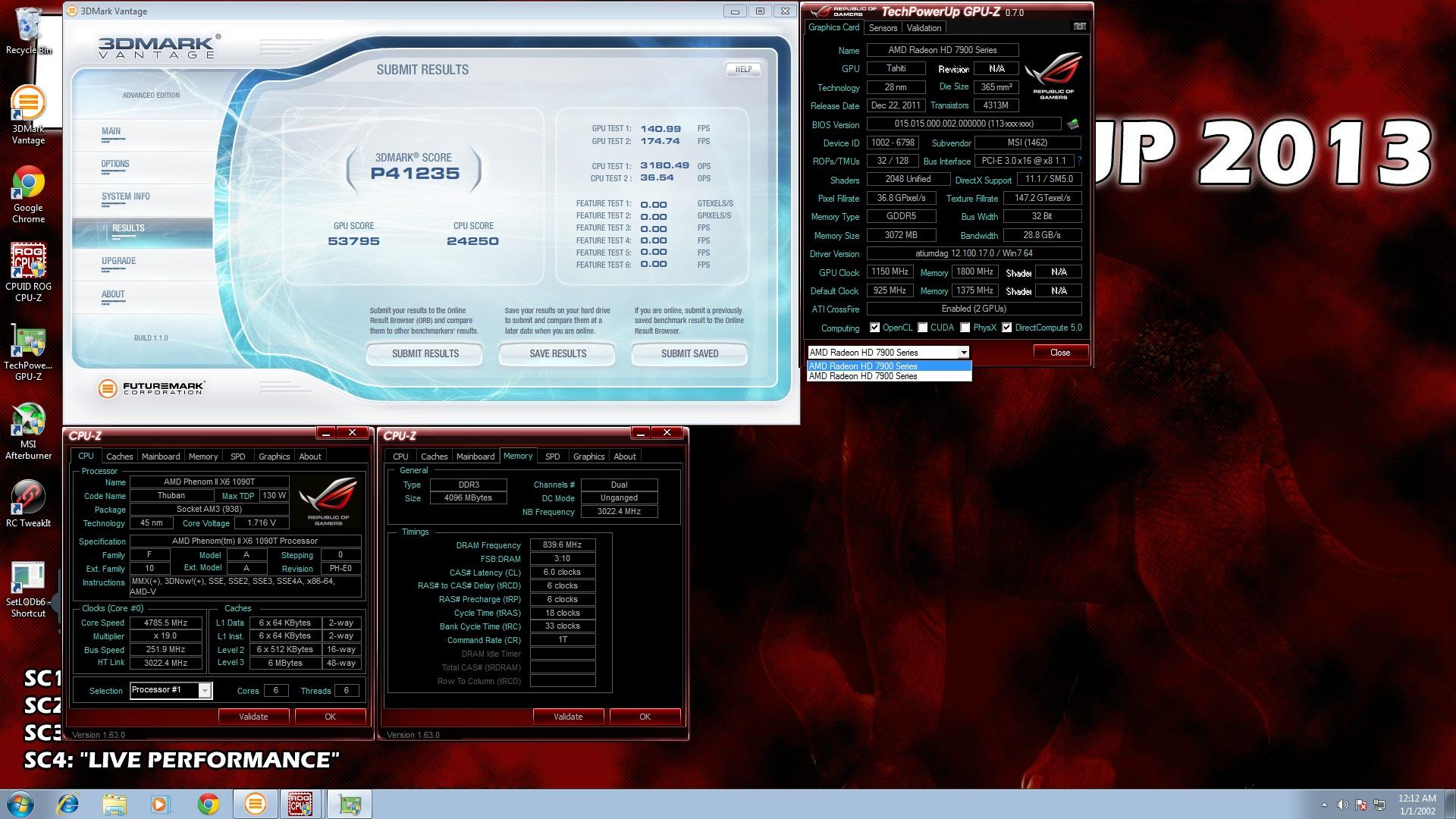
Task: Click the P41235 3DMark score value
Action: coord(415,174)
